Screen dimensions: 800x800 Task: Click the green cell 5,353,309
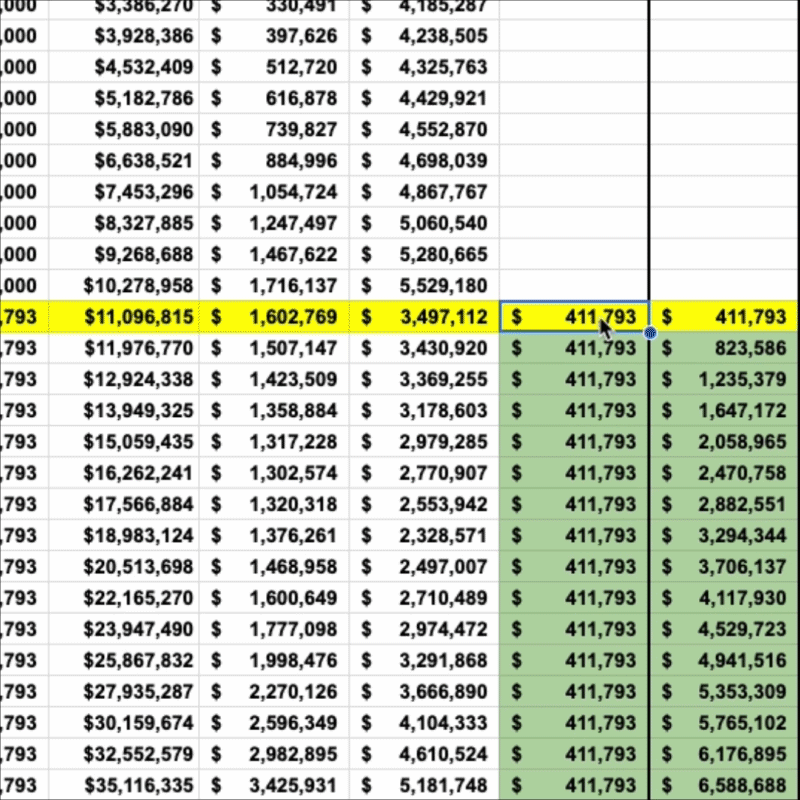coord(724,692)
